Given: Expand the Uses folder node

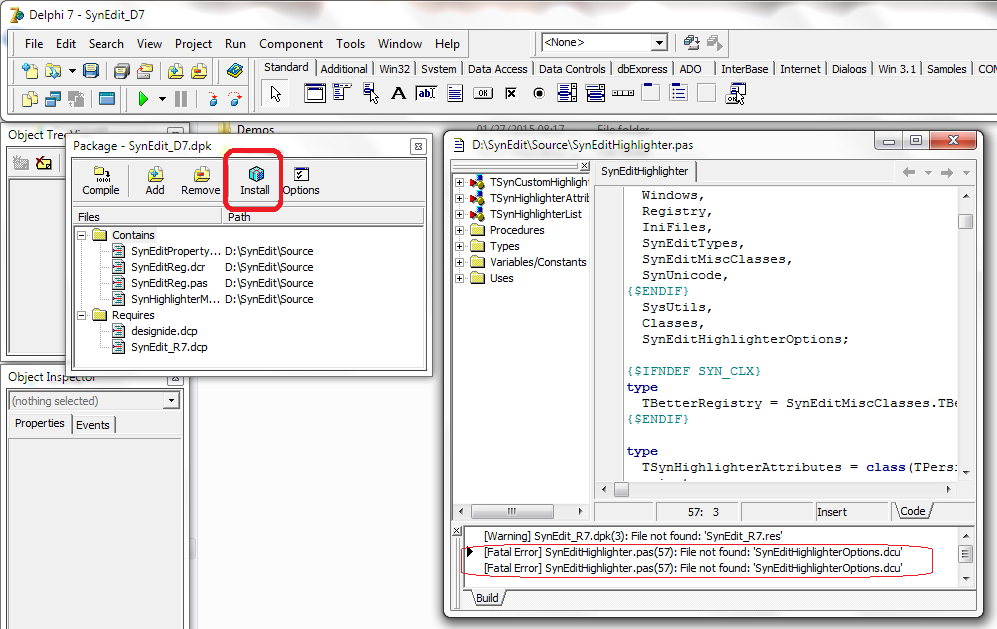Looking at the screenshot, I should (x=459, y=278).
